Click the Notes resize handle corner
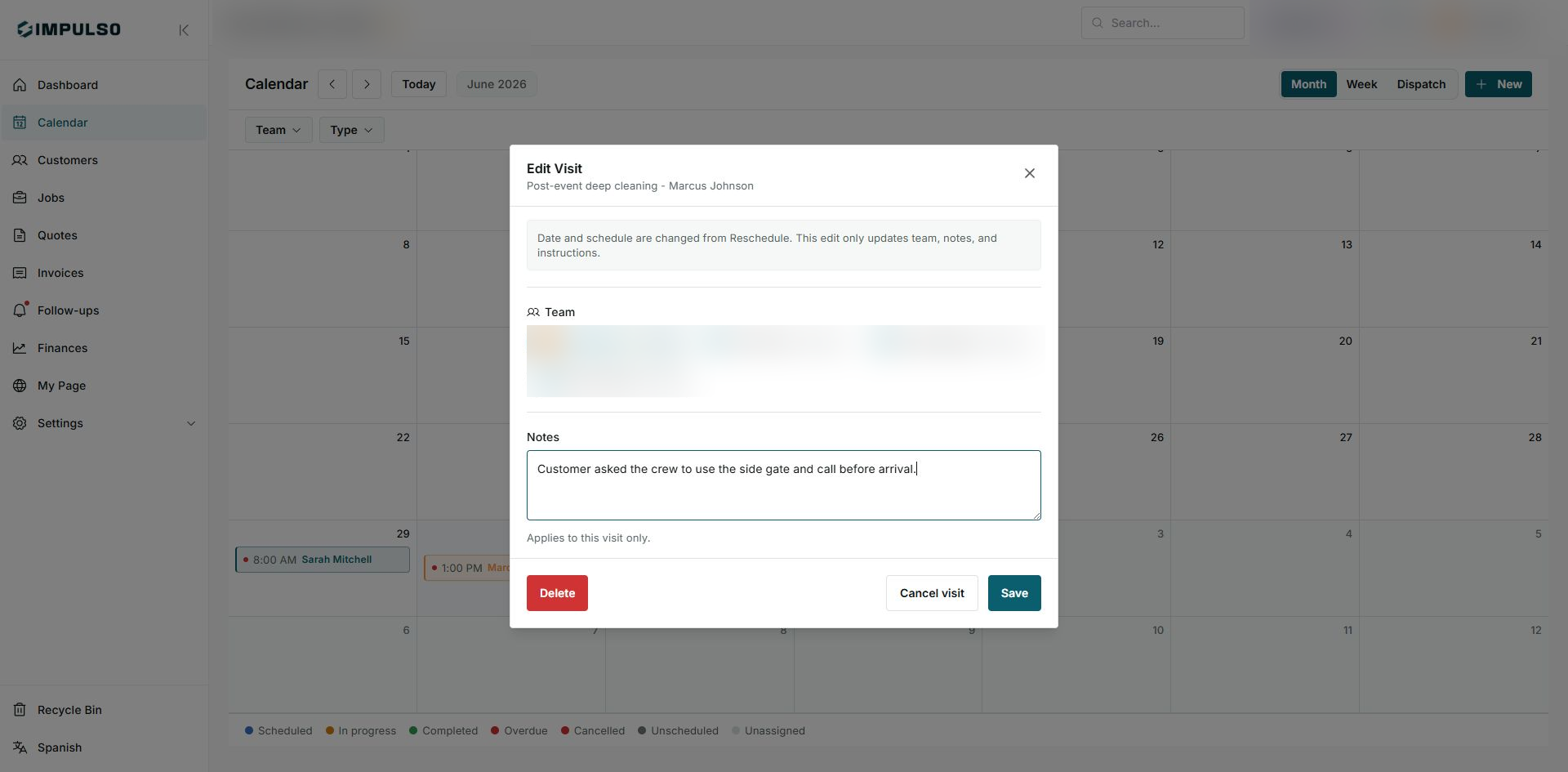The height and width of the screenshot is (772, 1568). [x=1036, y=515]
